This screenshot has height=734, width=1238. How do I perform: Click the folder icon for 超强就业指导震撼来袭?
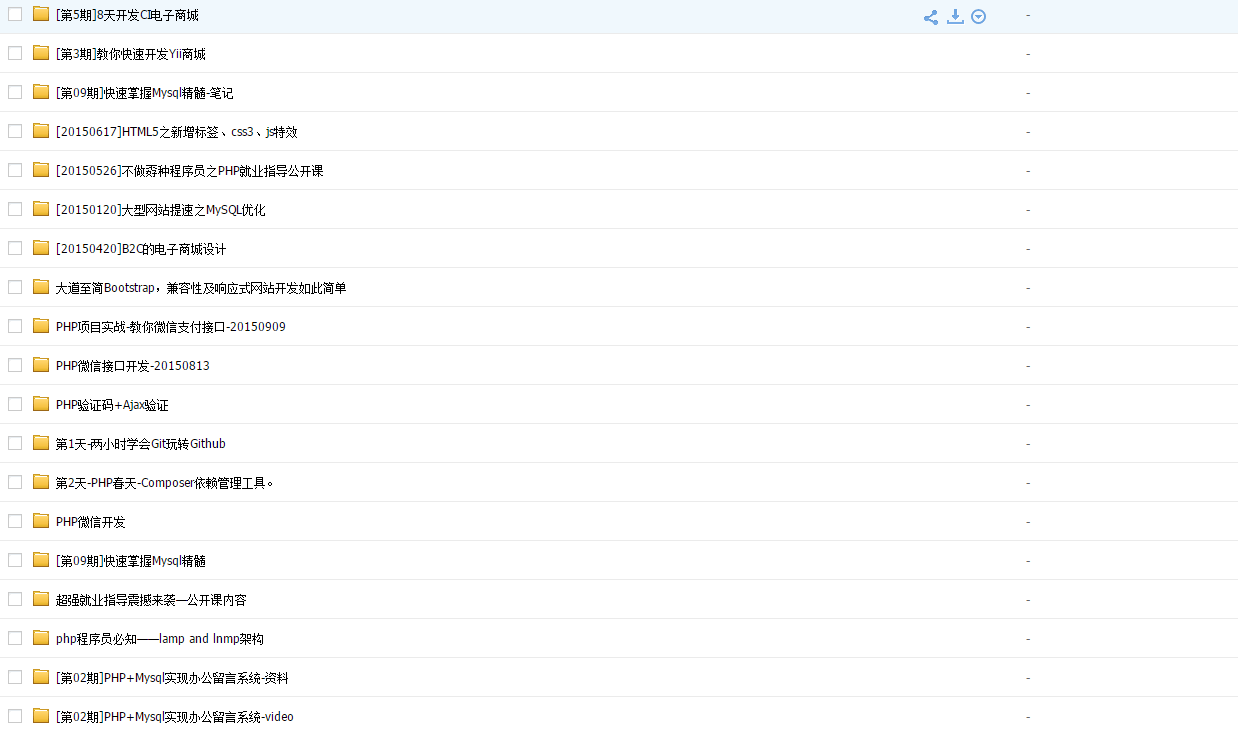[x=41, y=599]
